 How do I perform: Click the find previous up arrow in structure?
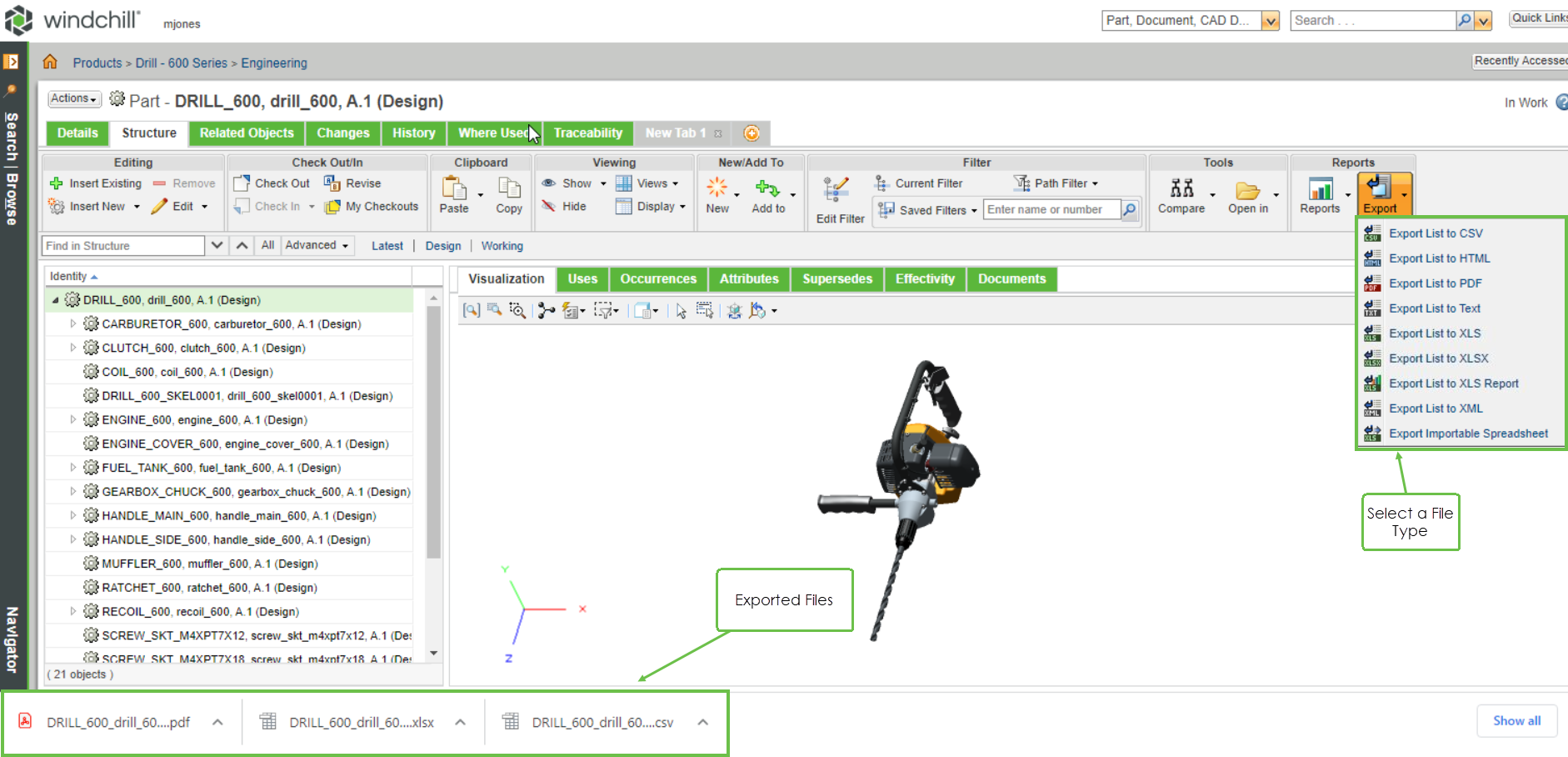tap(242, 245)
